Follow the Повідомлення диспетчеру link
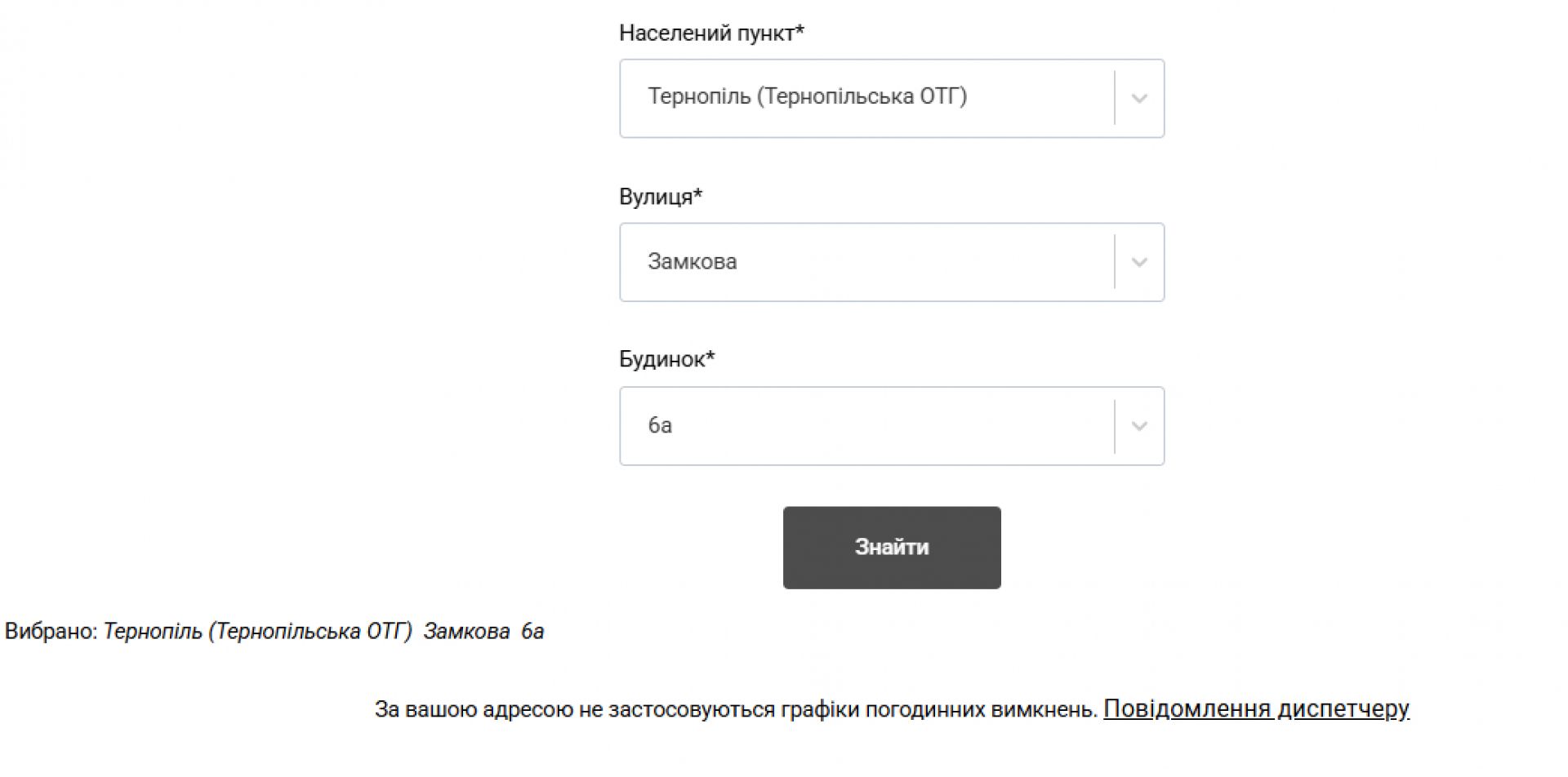1568x777 pixels. [1256, 708]
